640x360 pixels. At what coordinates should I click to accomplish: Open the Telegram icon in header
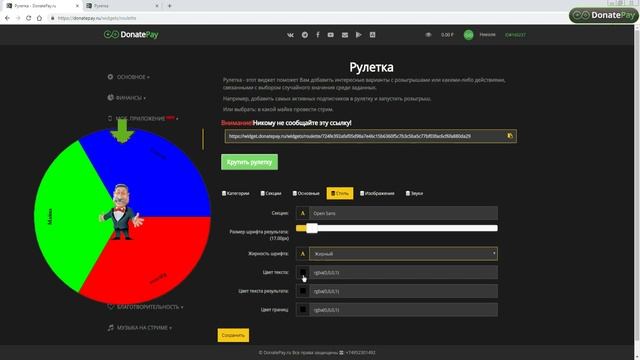[304, 35]
